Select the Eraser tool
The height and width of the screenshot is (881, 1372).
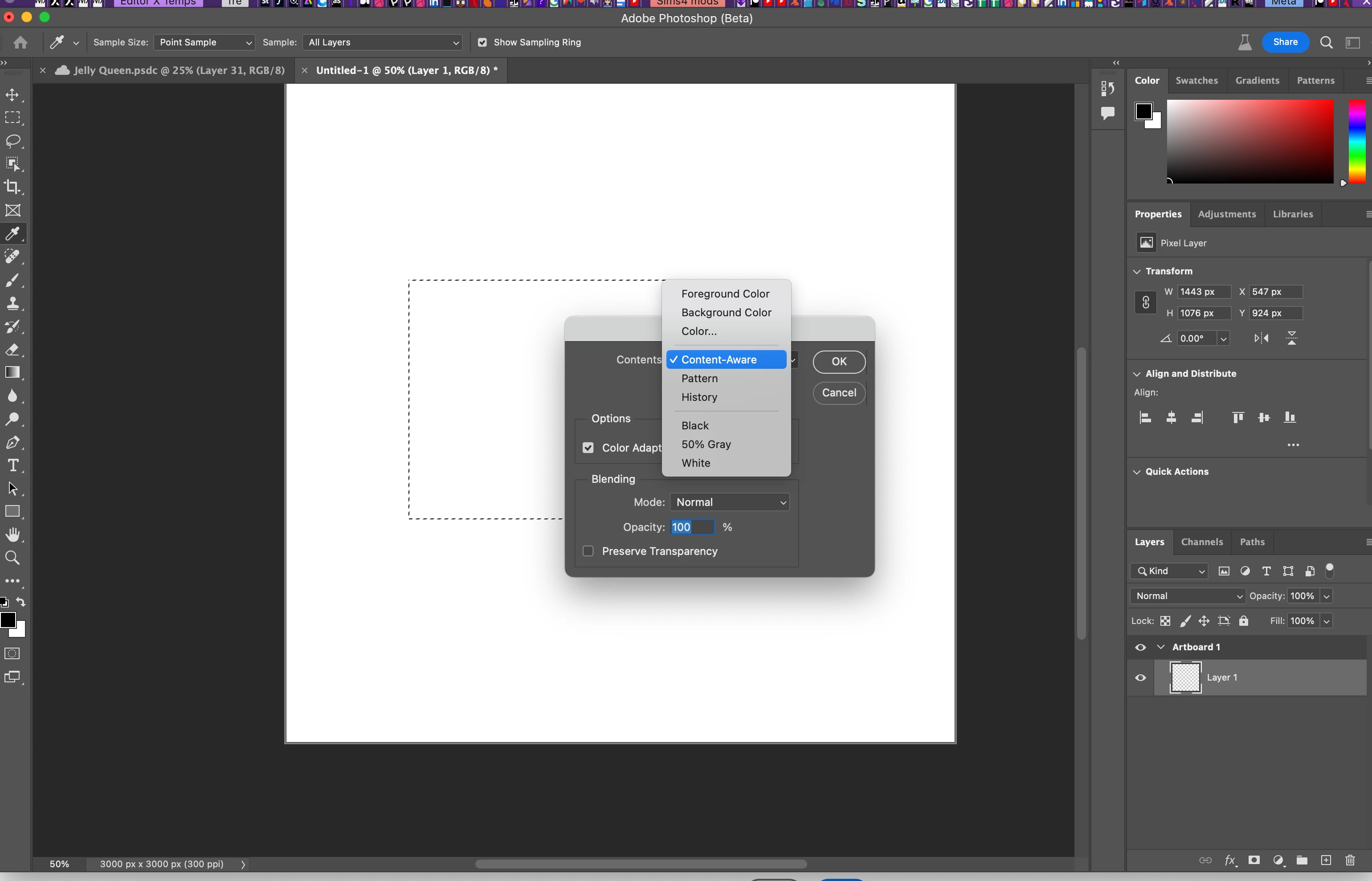pos(12,350)
